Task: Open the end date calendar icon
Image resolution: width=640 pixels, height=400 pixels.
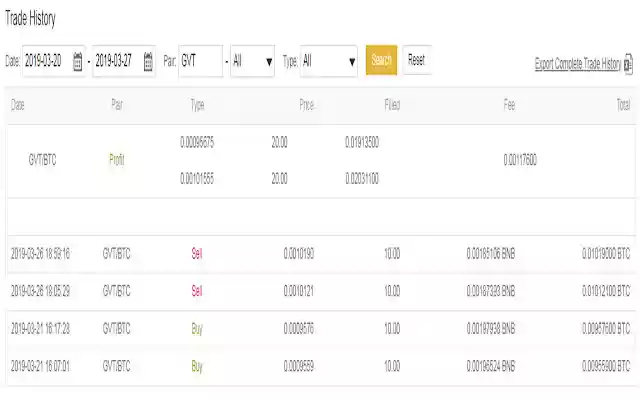Action: tap(148, 62)
